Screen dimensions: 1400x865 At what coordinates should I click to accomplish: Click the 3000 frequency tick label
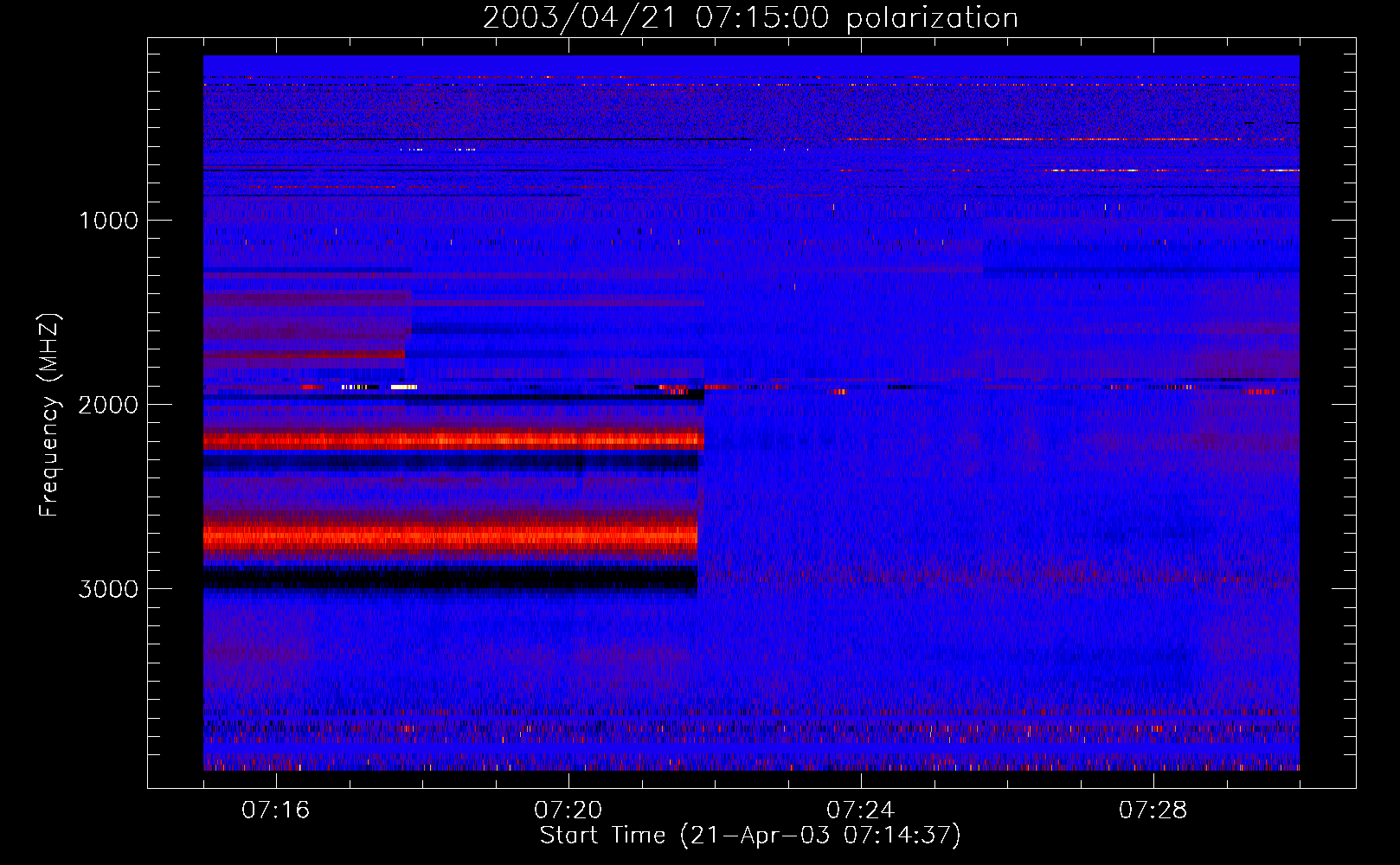[108, 589]
